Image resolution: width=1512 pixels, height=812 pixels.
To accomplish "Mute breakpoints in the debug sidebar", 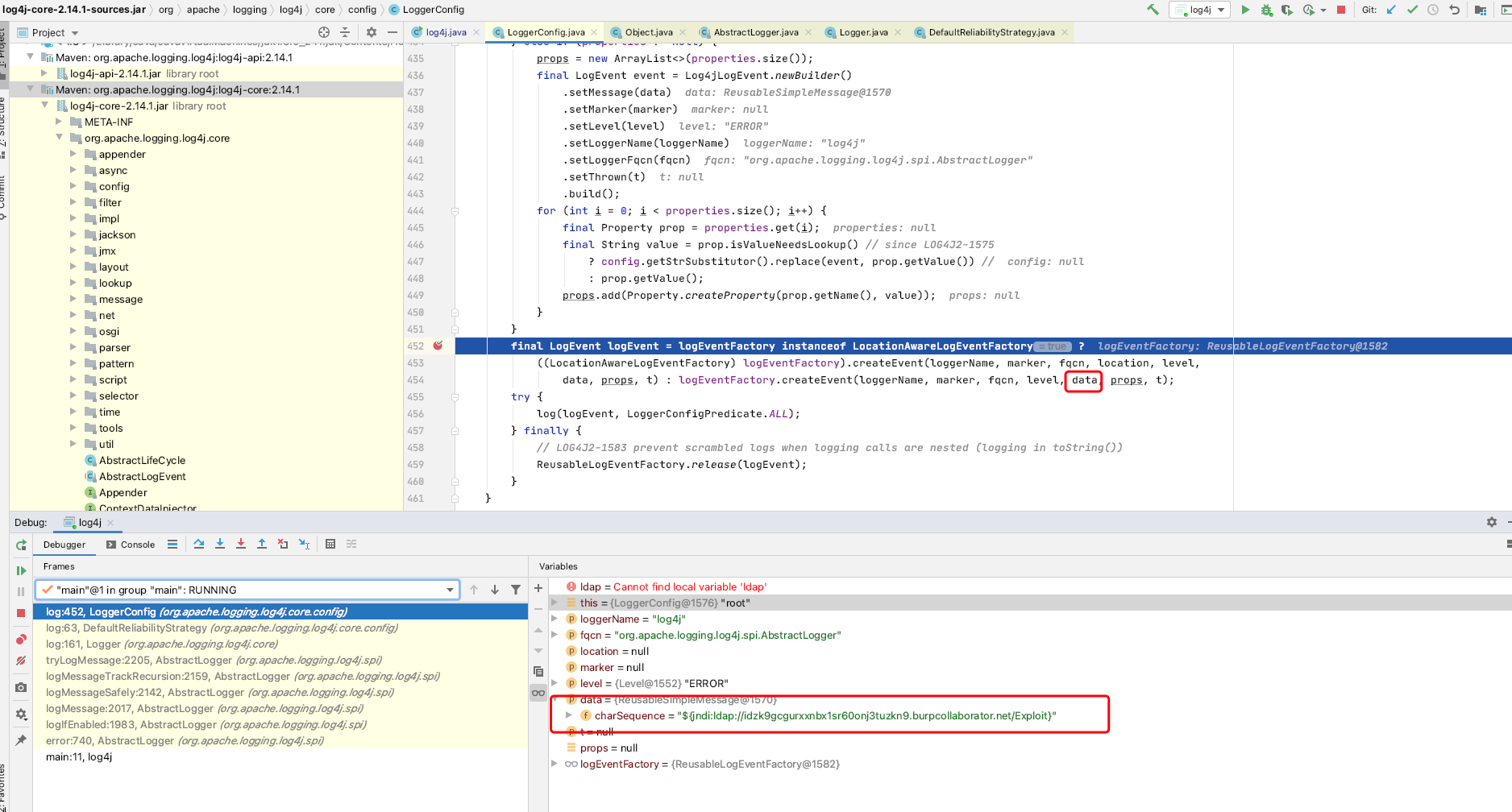I will (21, 661).
